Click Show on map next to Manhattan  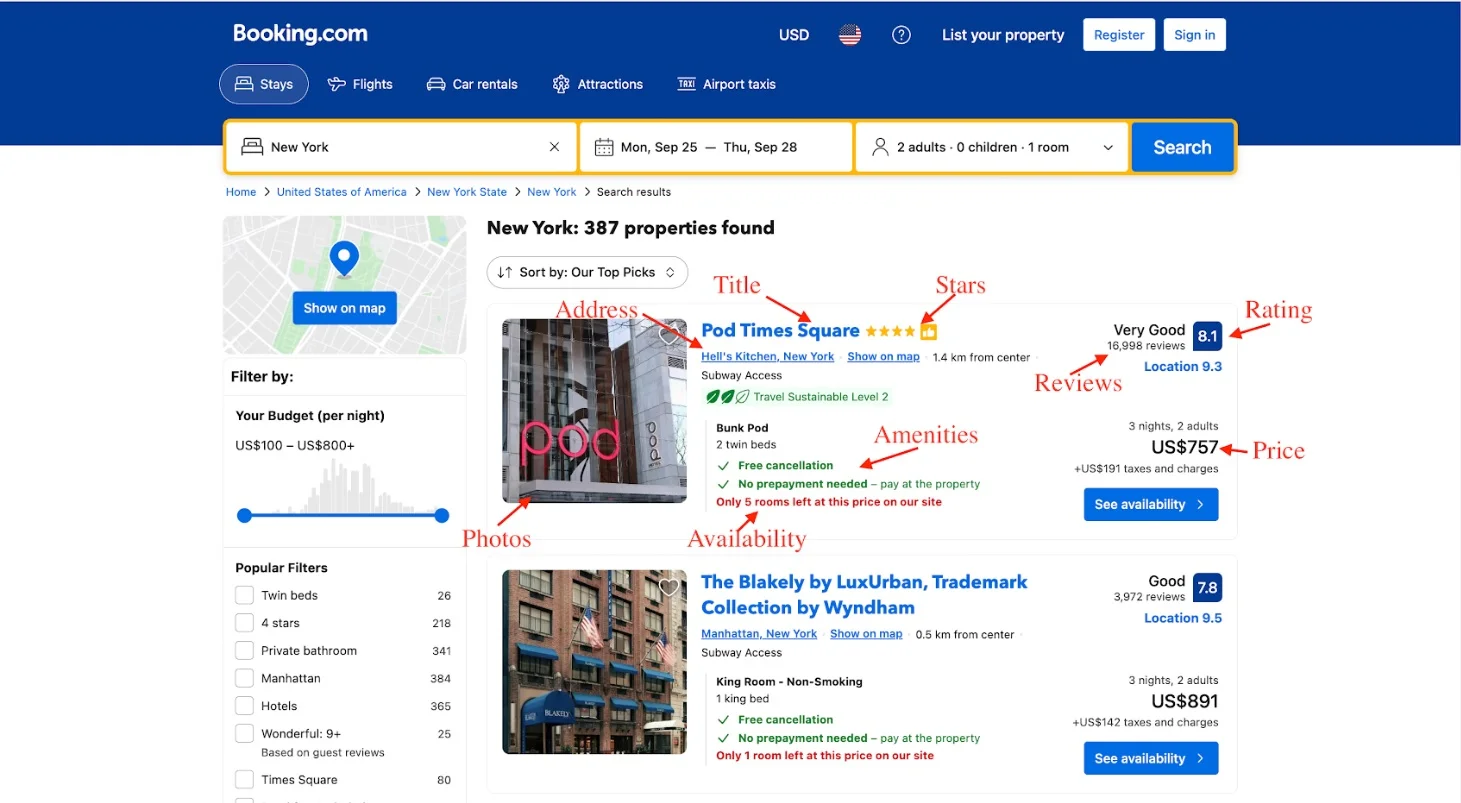(x=866, y=634)
